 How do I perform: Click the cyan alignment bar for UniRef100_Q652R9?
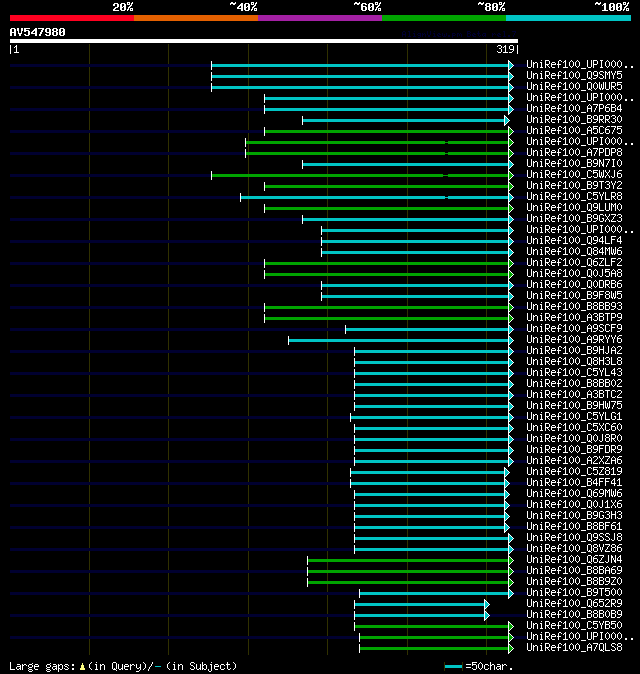point(422,604)
